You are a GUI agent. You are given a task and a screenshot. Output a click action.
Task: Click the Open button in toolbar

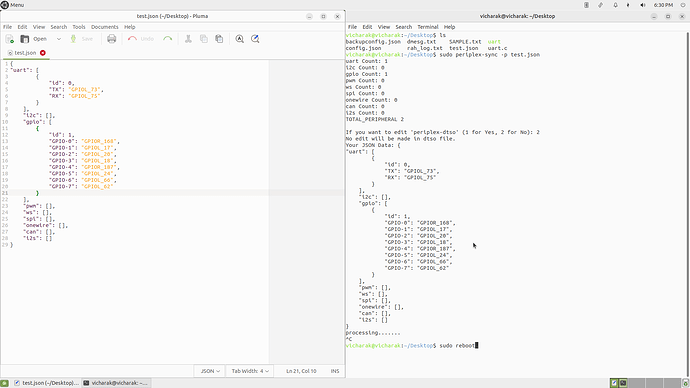click(34, 39)
